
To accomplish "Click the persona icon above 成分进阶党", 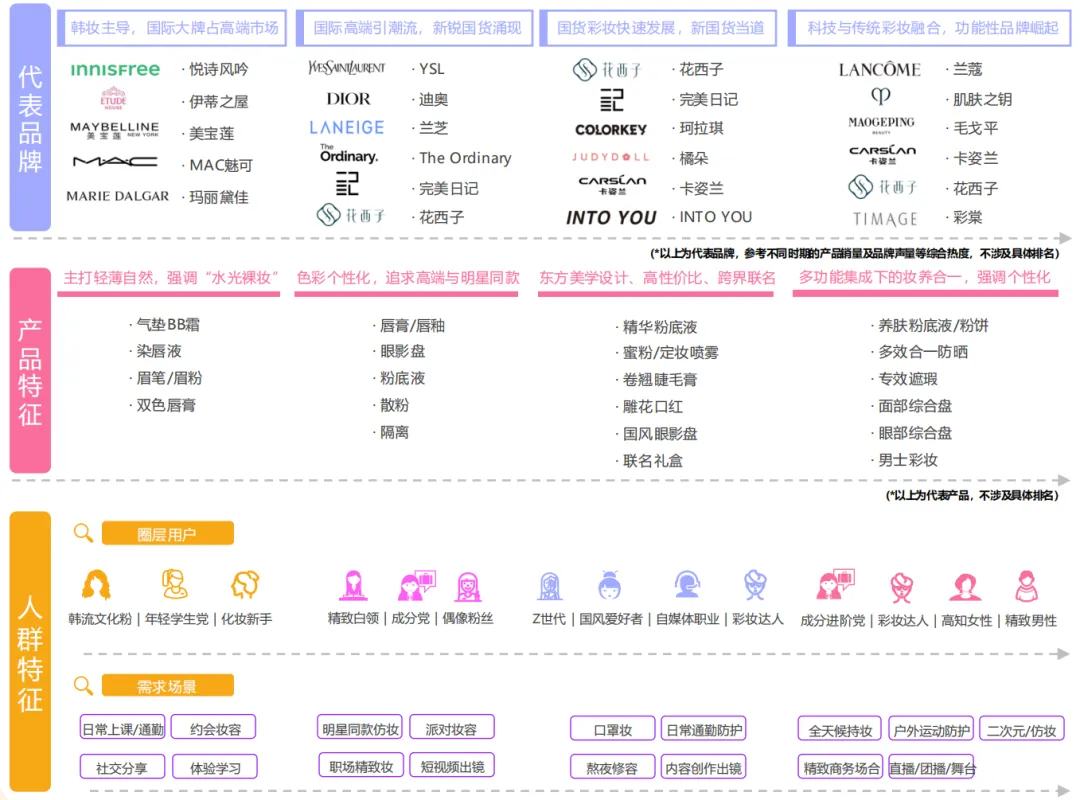I will tap(835, 584).
